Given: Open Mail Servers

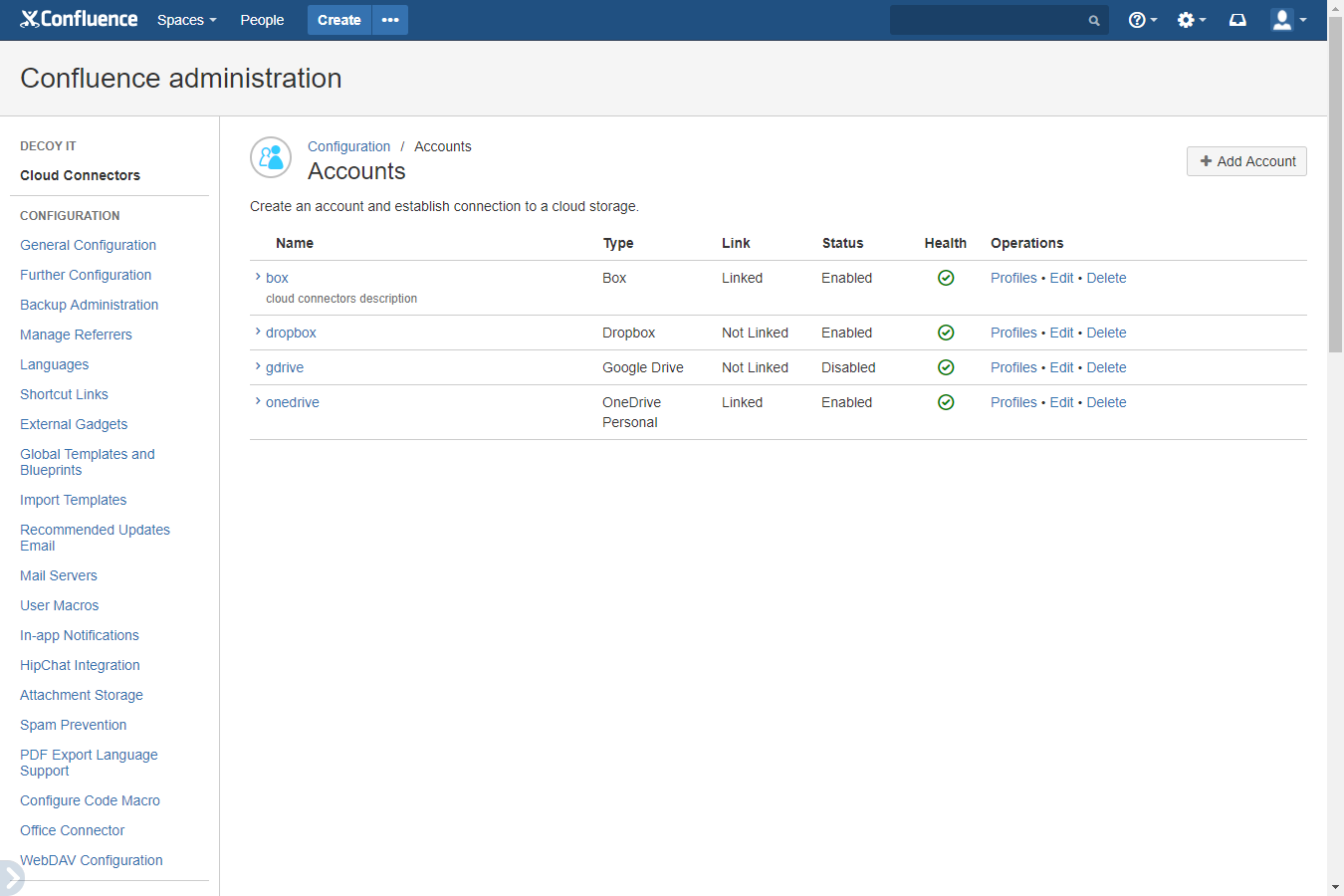Looking at the screenshot, I should 59,575.
